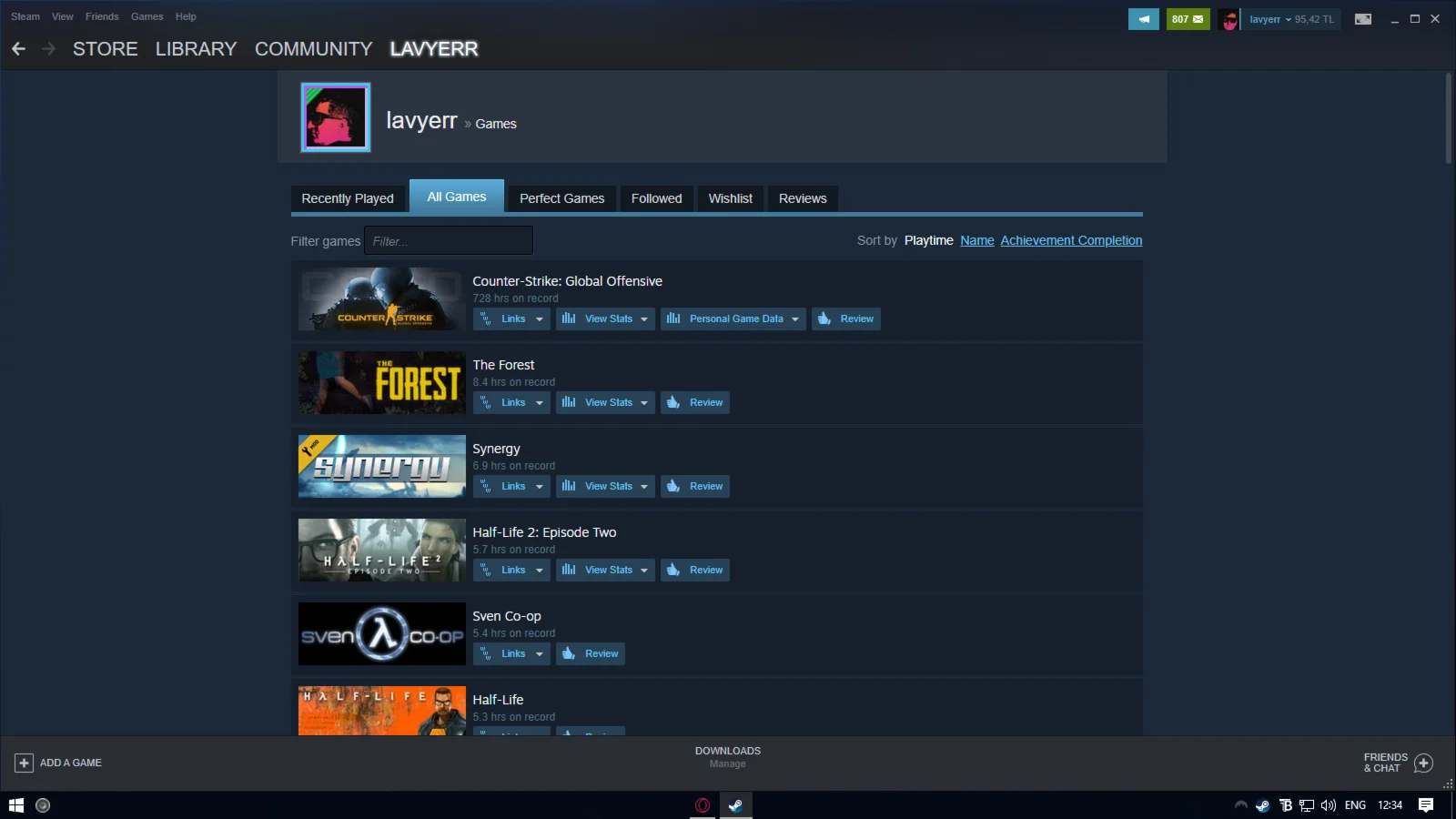1456x819 pixels.
Task: Select the All Games tab
Action: click(x=457, y=197)
